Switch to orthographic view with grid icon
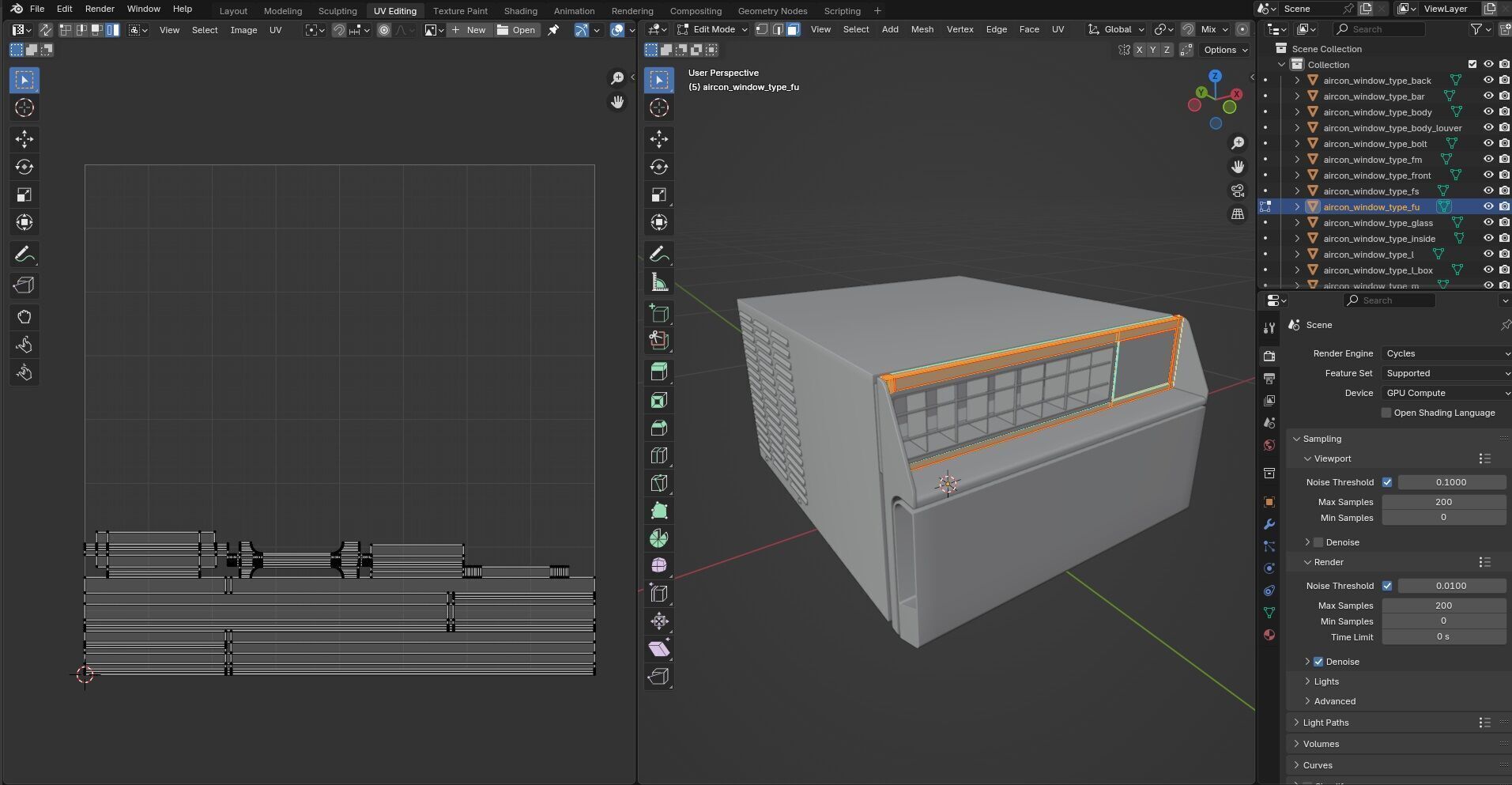1512x785 pixels. [1238, 214]
